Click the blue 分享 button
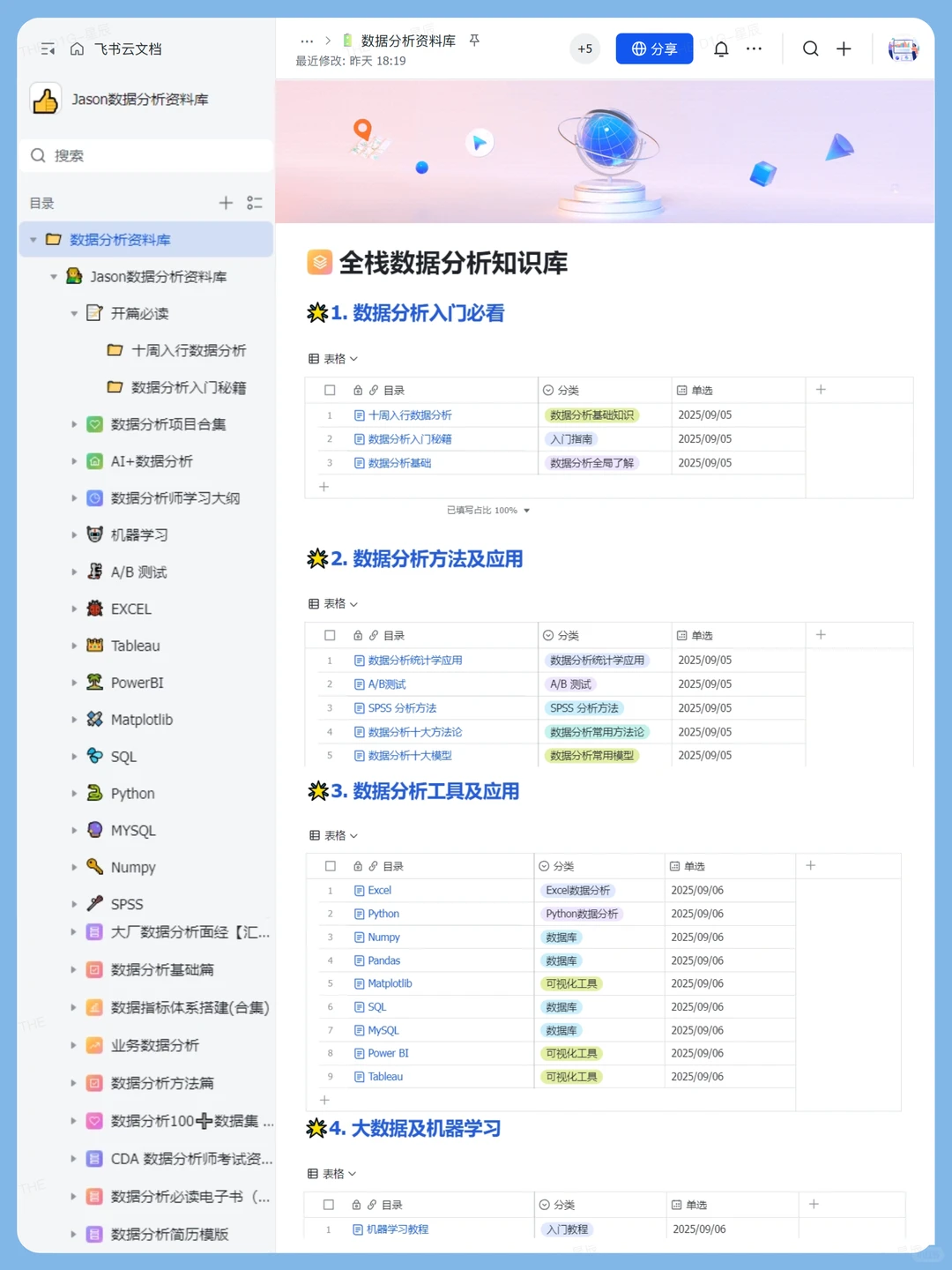This screenshot has height=1270, width=952. pos(654,49)
